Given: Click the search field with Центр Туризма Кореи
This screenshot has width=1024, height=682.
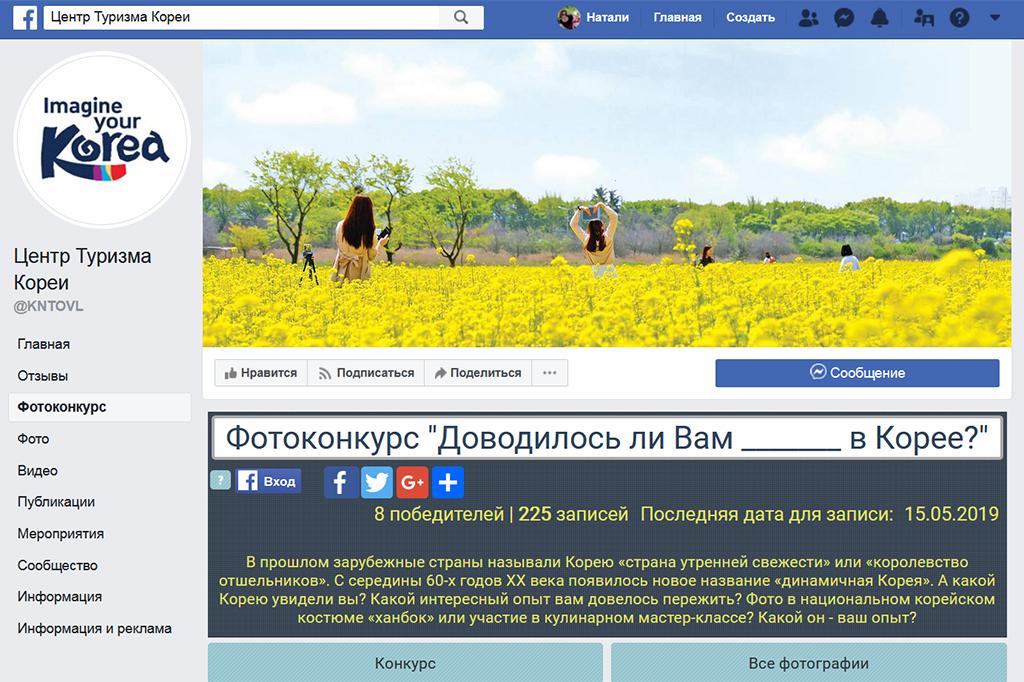Looking at the screenshot, I should 240,17.
